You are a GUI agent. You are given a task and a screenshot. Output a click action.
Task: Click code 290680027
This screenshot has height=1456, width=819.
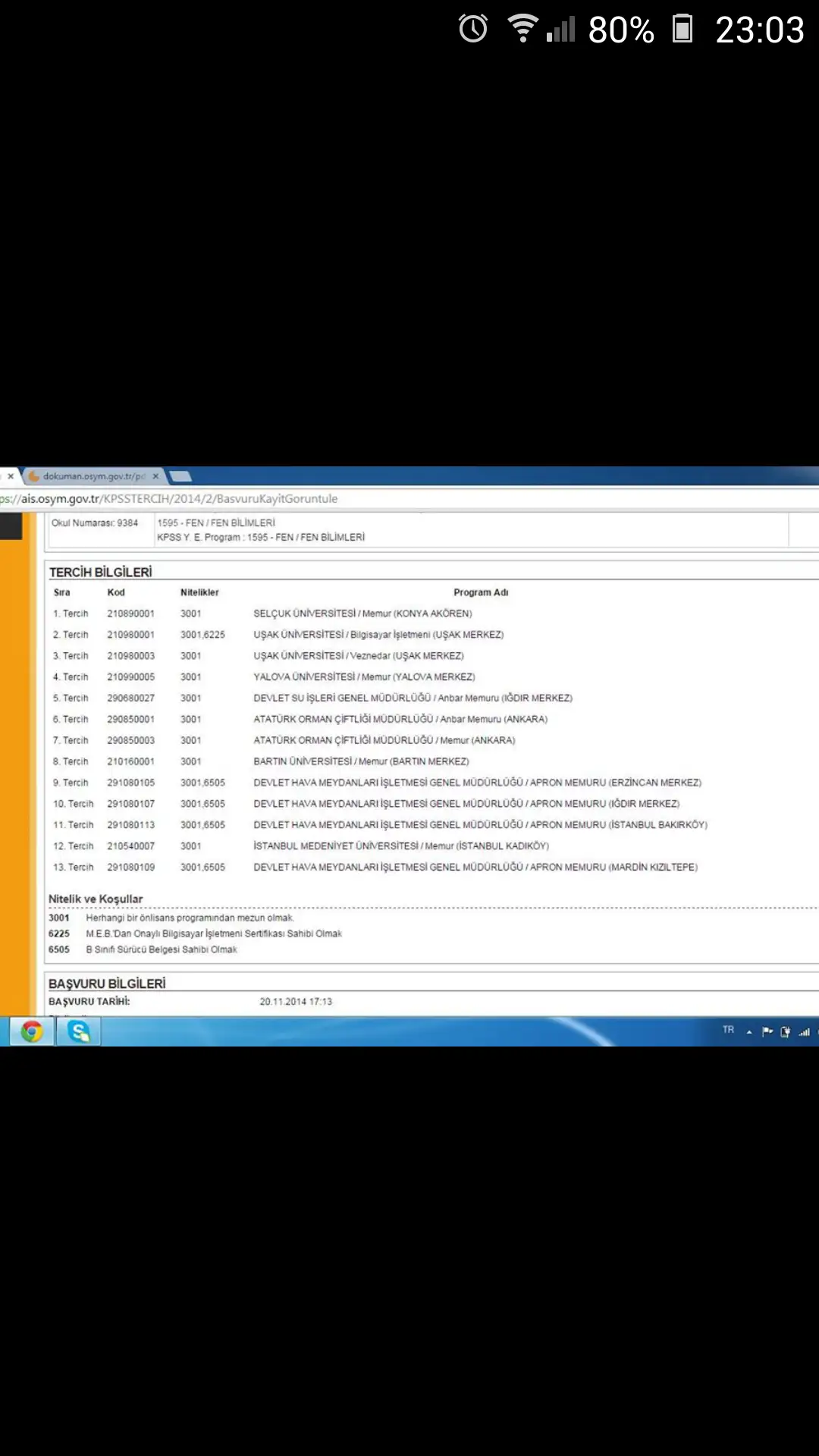point(130,698)
